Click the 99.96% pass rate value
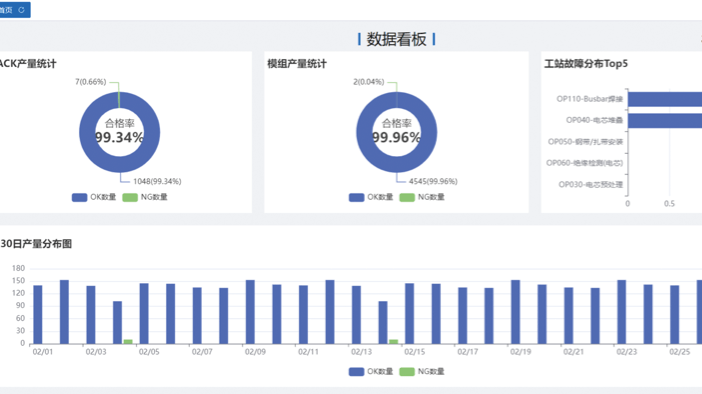Image resolution: width=702 pixels, height=394 pixels. 397,137
